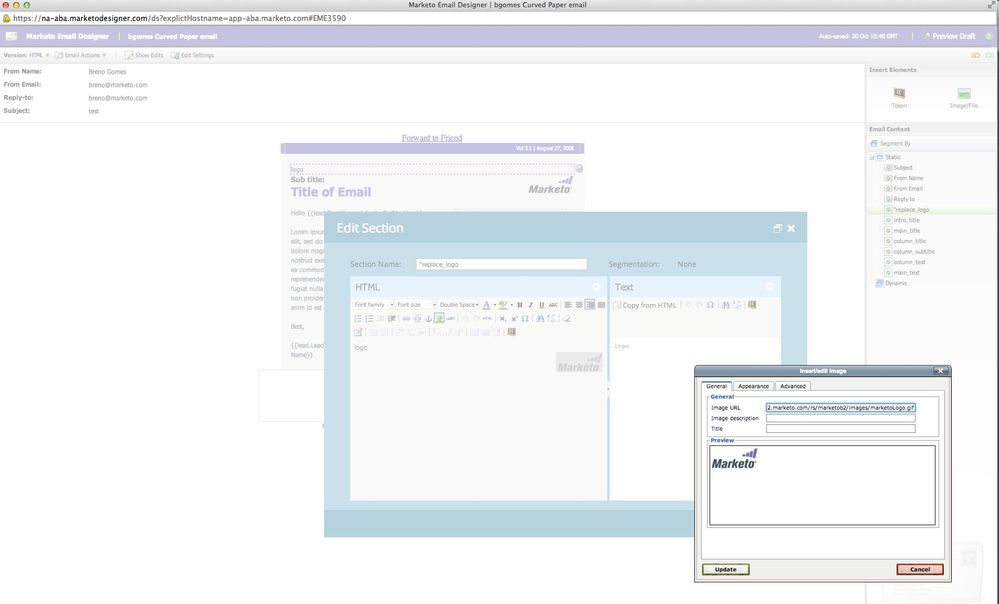Viewport: 999px width, 604px height.
Task: Collapse the Static tree node
Action: (872, 157)
